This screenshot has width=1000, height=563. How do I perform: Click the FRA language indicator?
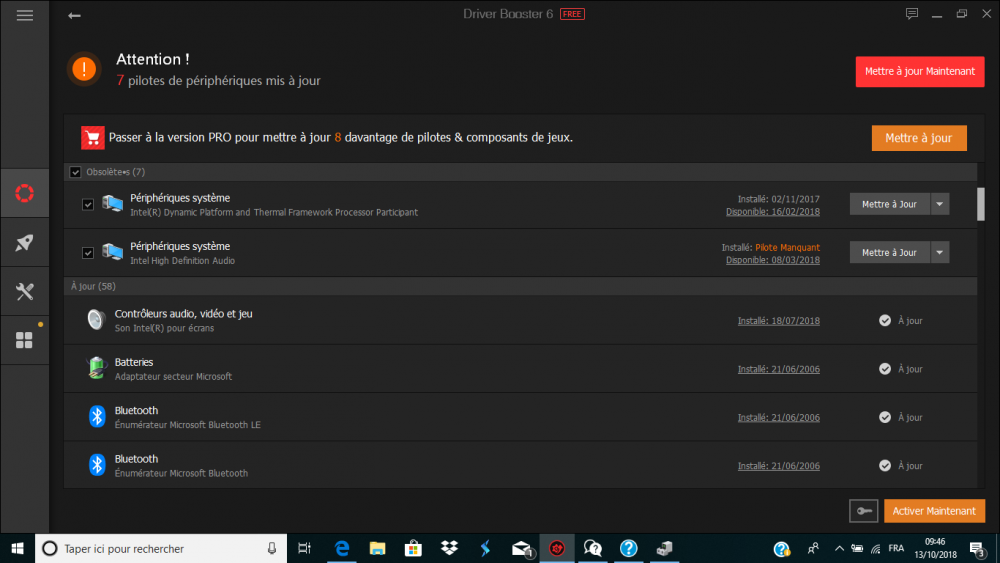tap(896, 548)
